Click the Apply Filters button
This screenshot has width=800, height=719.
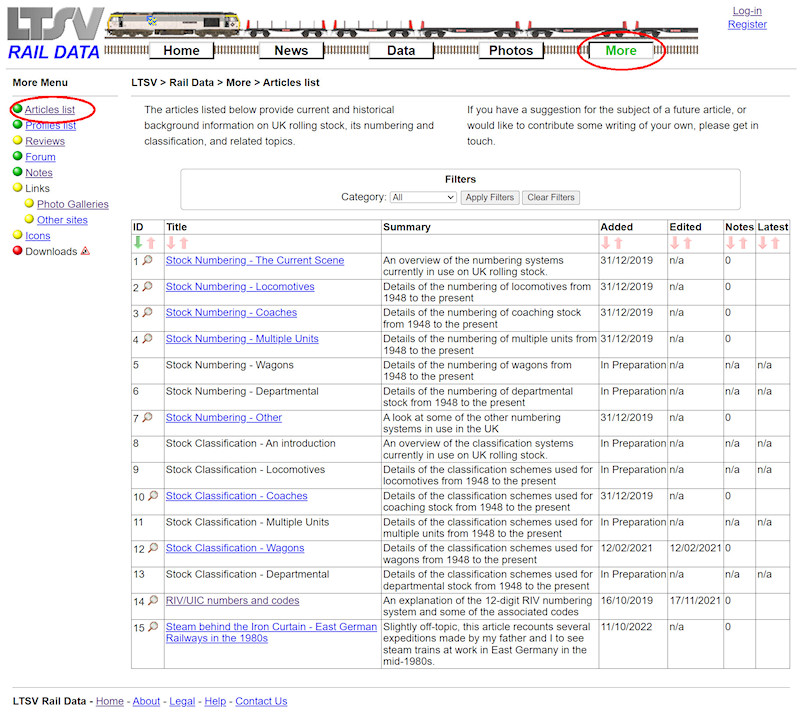[x=490, y=197]
